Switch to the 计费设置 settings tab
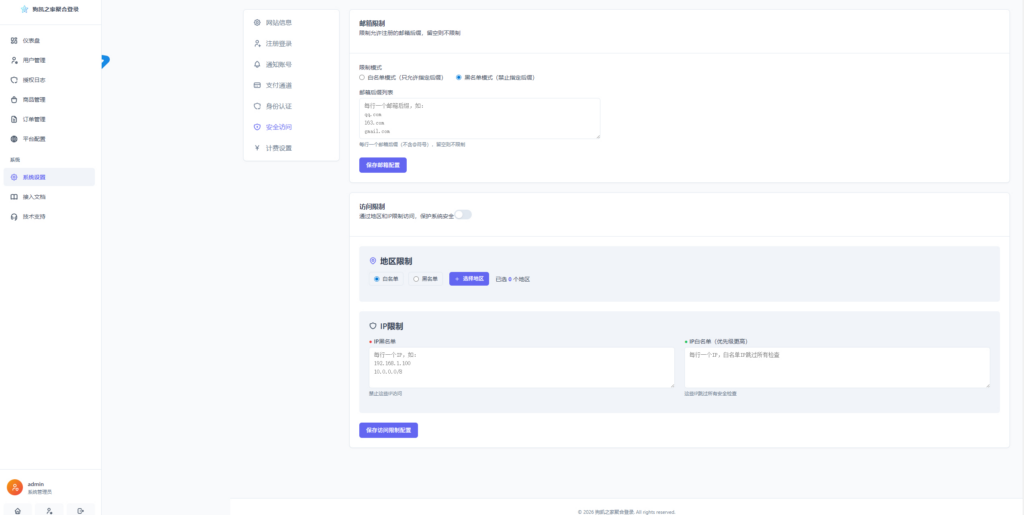 point(278,148)
